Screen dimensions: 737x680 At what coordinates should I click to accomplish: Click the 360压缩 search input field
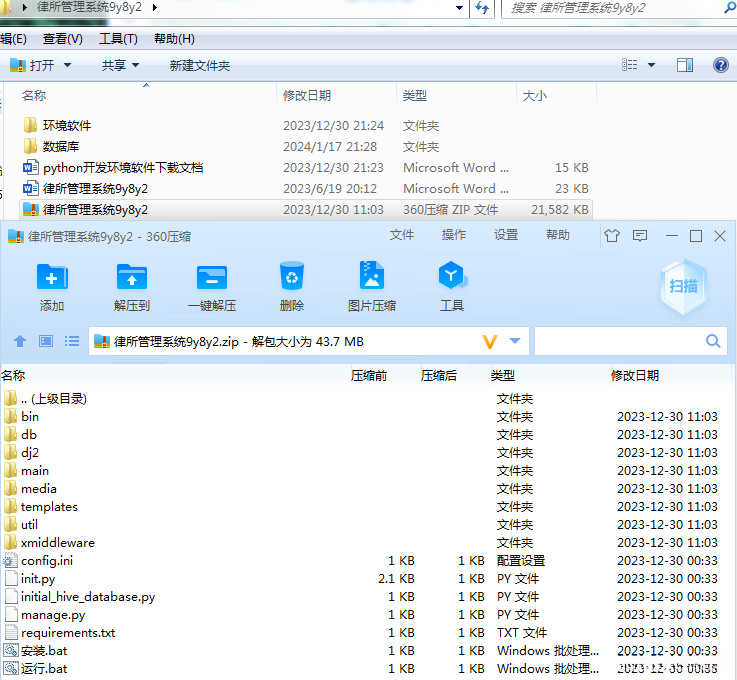coord(619,341)
